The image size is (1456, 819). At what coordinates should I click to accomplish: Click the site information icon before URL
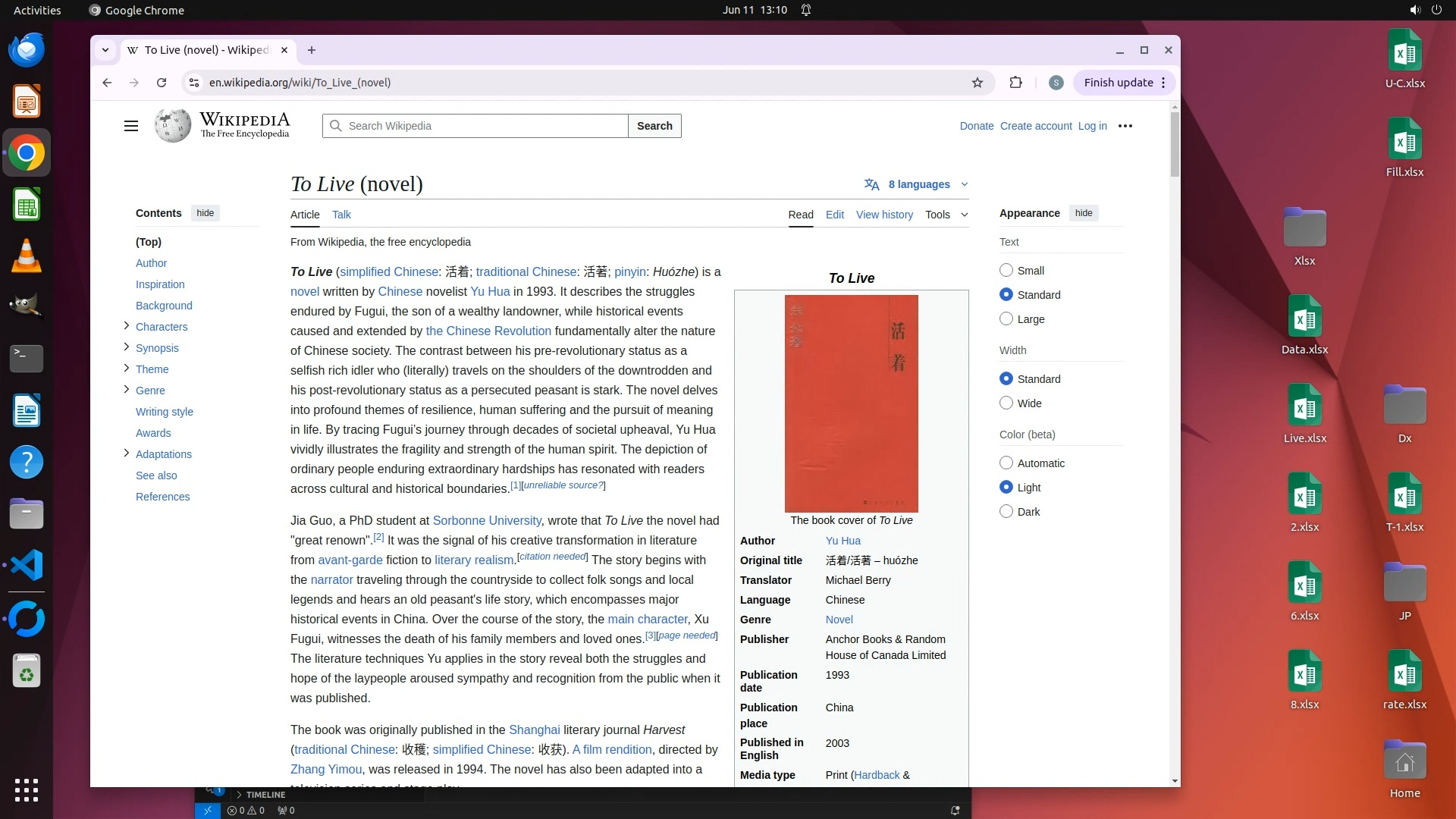point(194,83)
